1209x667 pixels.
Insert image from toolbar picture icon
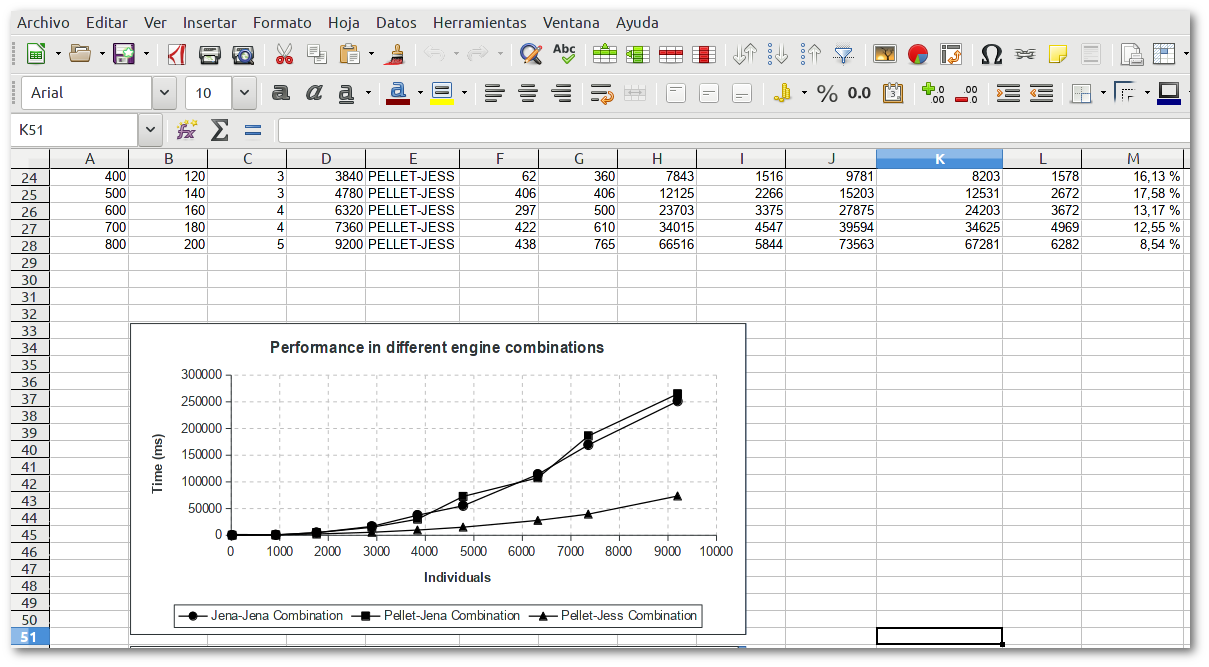(885, 54)
